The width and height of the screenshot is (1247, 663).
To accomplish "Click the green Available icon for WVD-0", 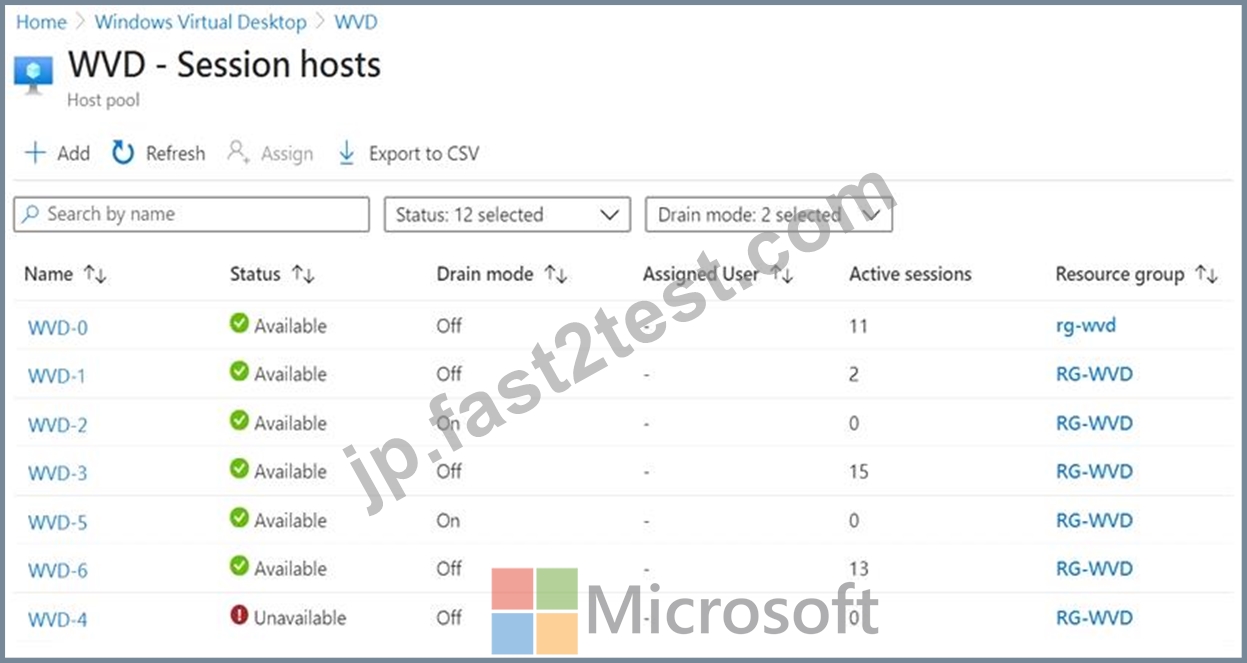I will click(x=239, y=324).
